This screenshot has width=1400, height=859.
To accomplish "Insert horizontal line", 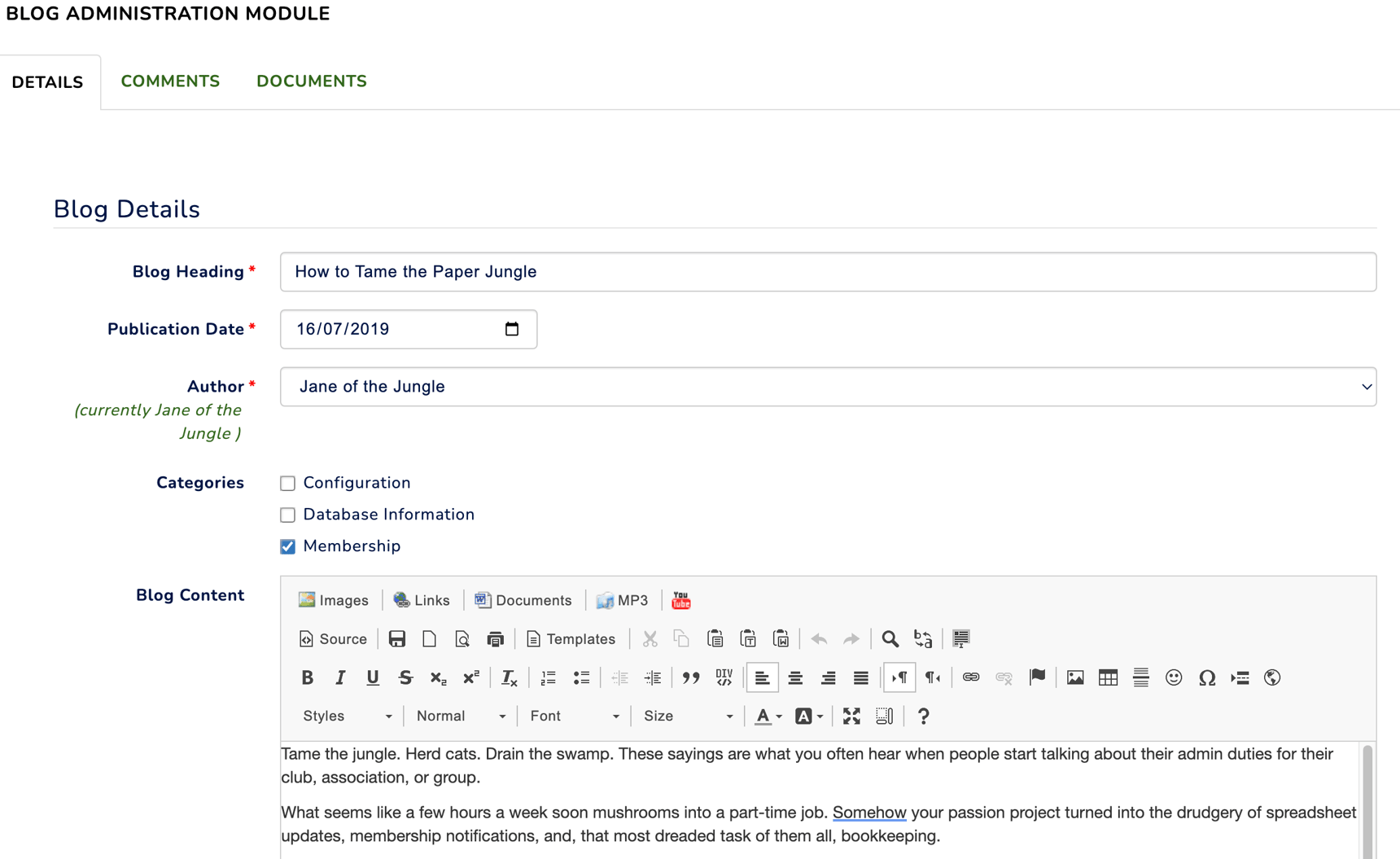I will [x=1141, y=677].
